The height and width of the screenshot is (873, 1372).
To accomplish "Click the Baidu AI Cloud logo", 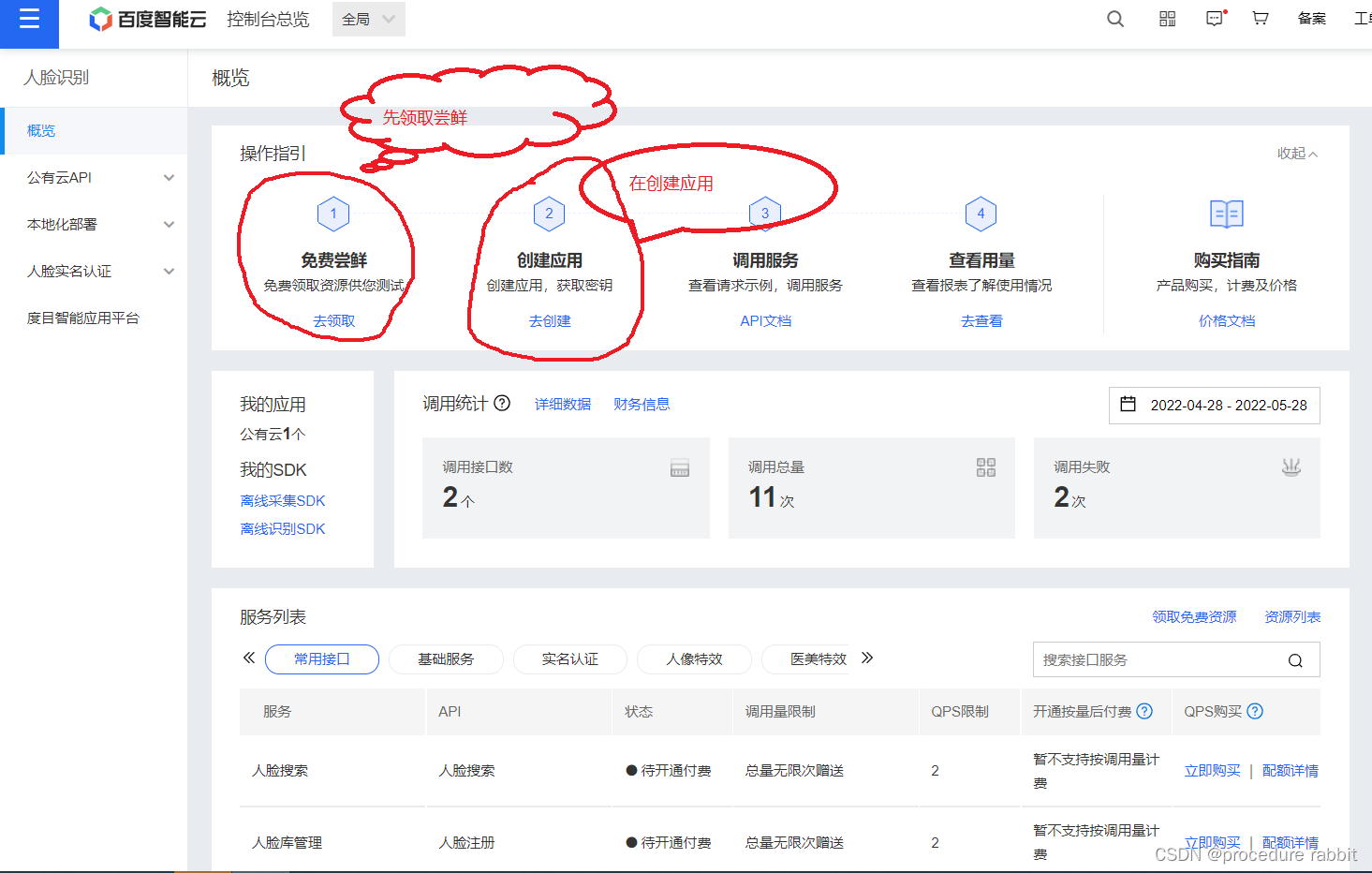I will tap(147, 19).
